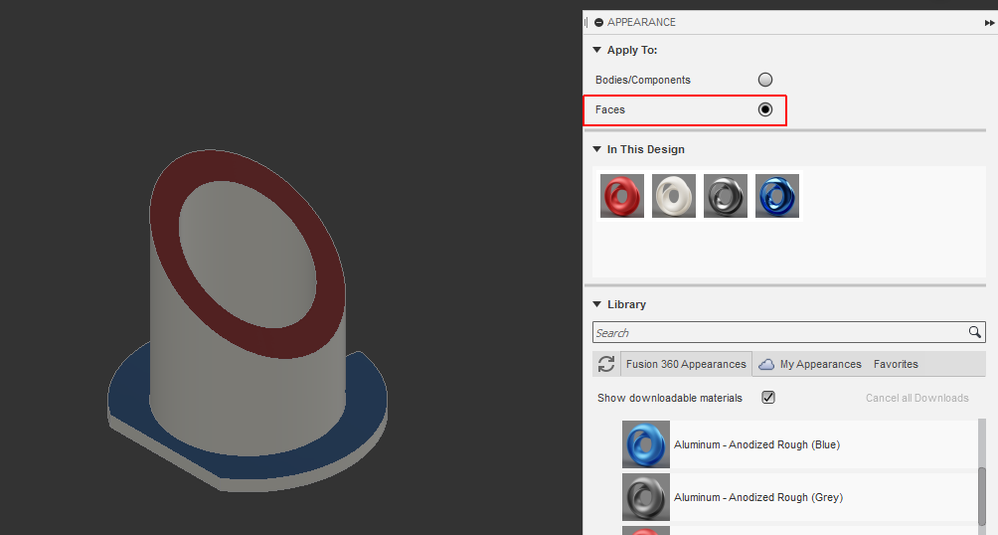
Task: Choose the Faces radio button
Action: coord(765,109)
